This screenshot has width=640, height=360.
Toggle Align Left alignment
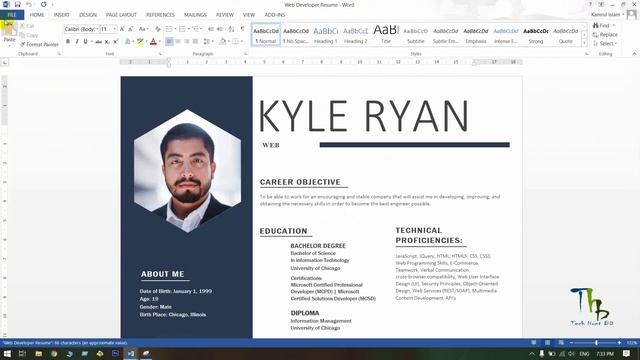click(169, 42)
